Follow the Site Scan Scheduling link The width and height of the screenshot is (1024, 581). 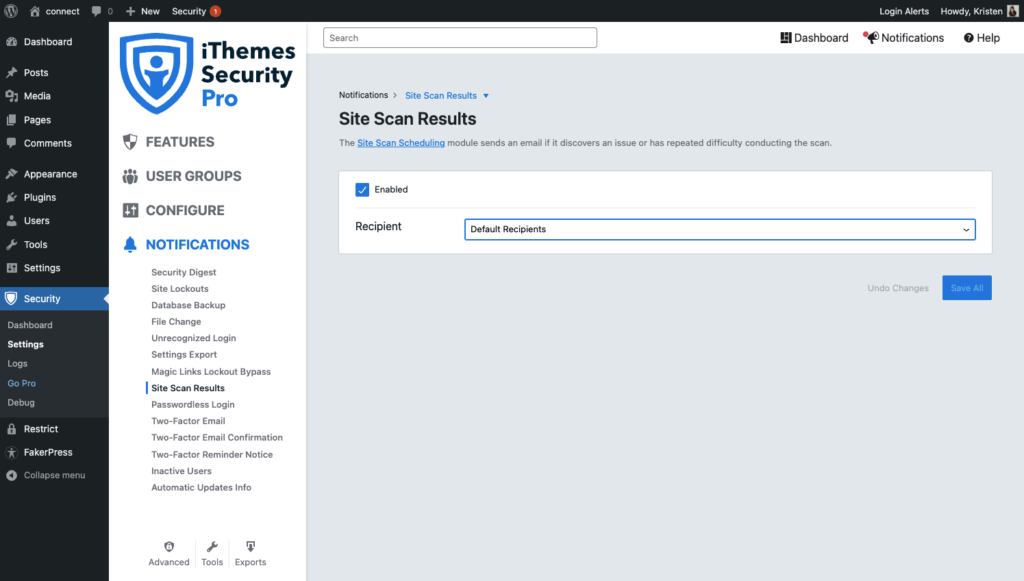click(401, 143)
